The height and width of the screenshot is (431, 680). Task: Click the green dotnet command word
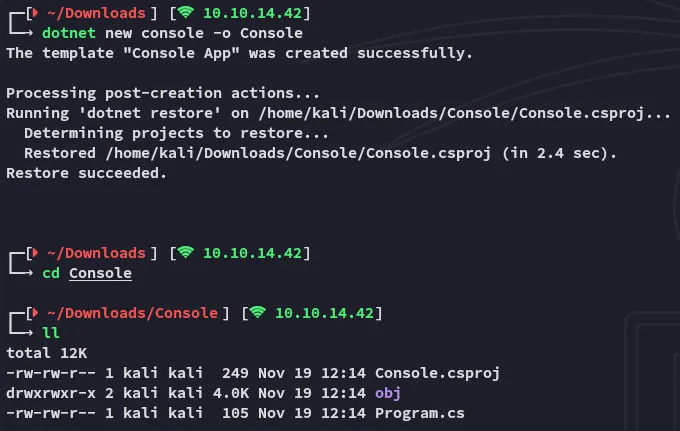[69, 32]
